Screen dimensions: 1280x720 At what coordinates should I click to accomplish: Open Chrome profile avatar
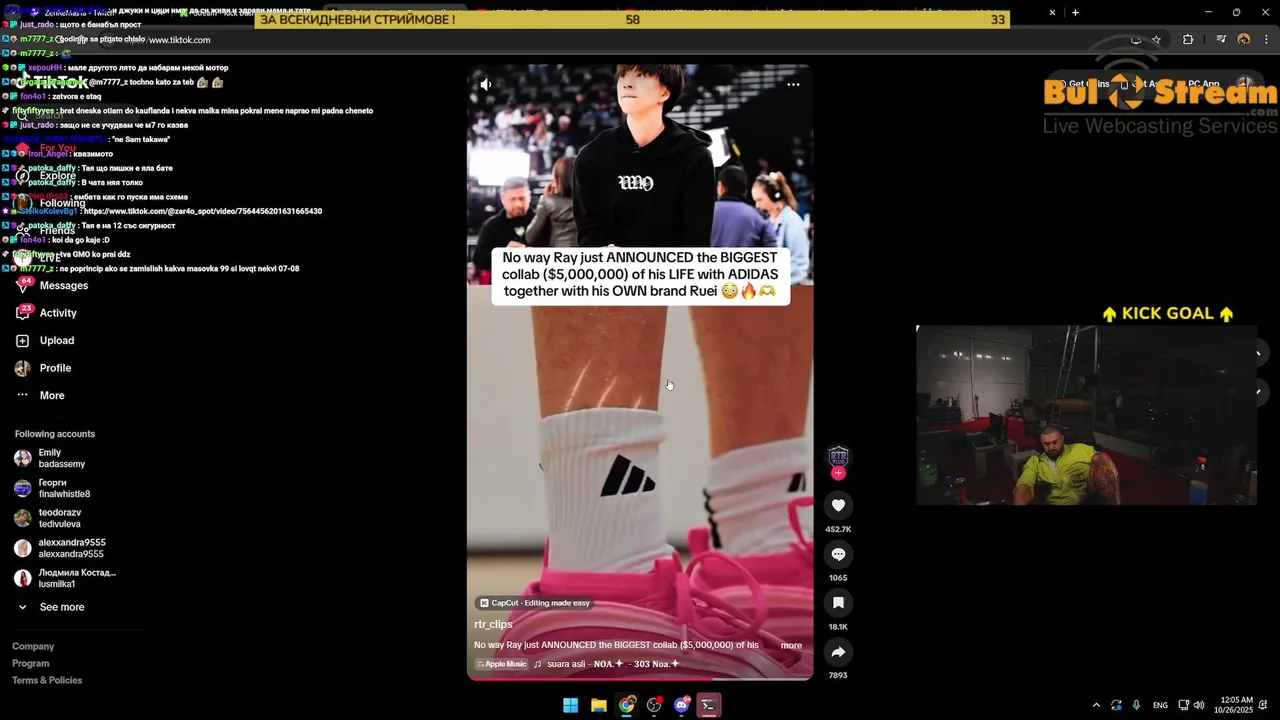coord(1244,40)
